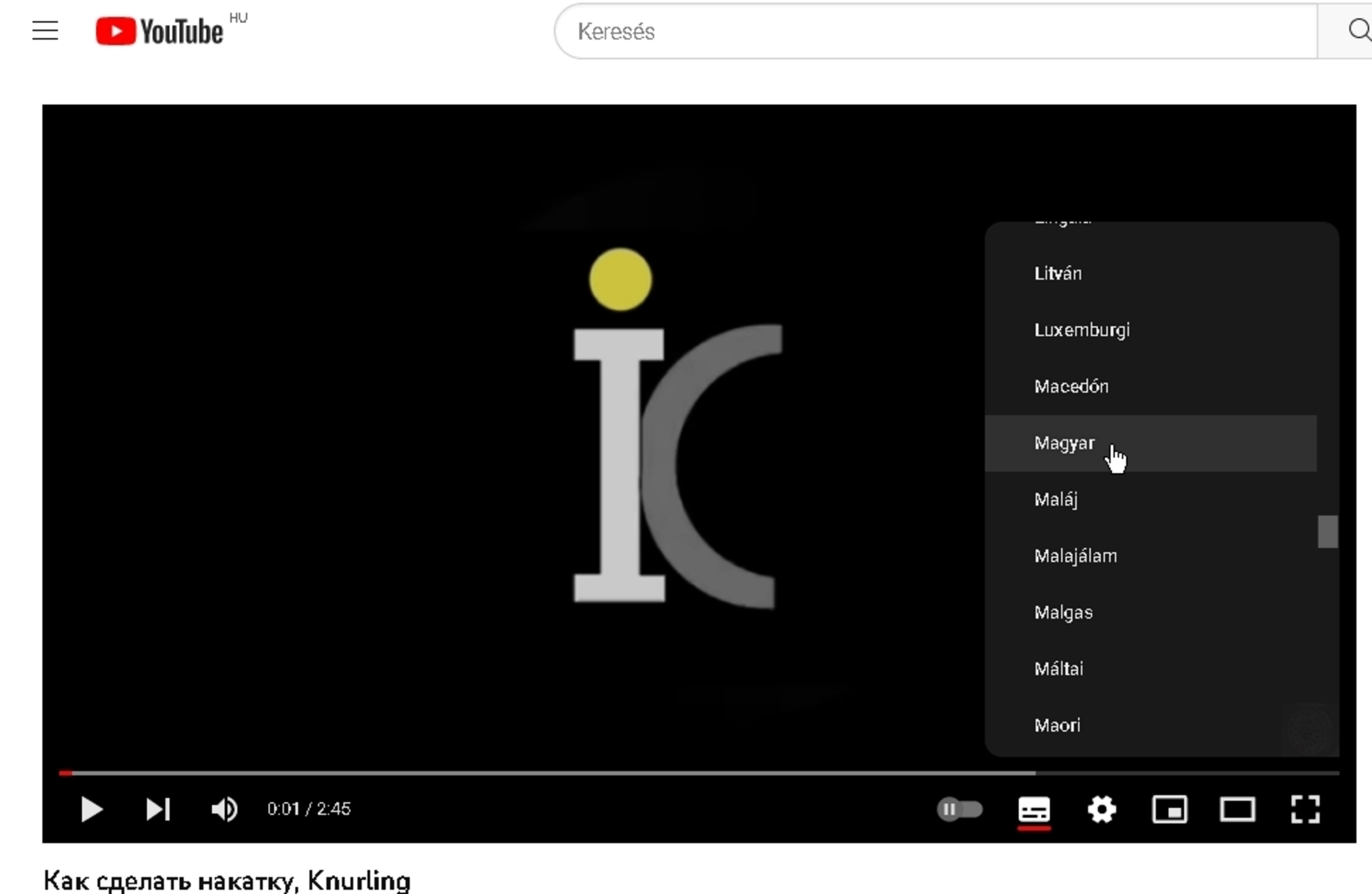Select Magyar subtitle language

1065,444
